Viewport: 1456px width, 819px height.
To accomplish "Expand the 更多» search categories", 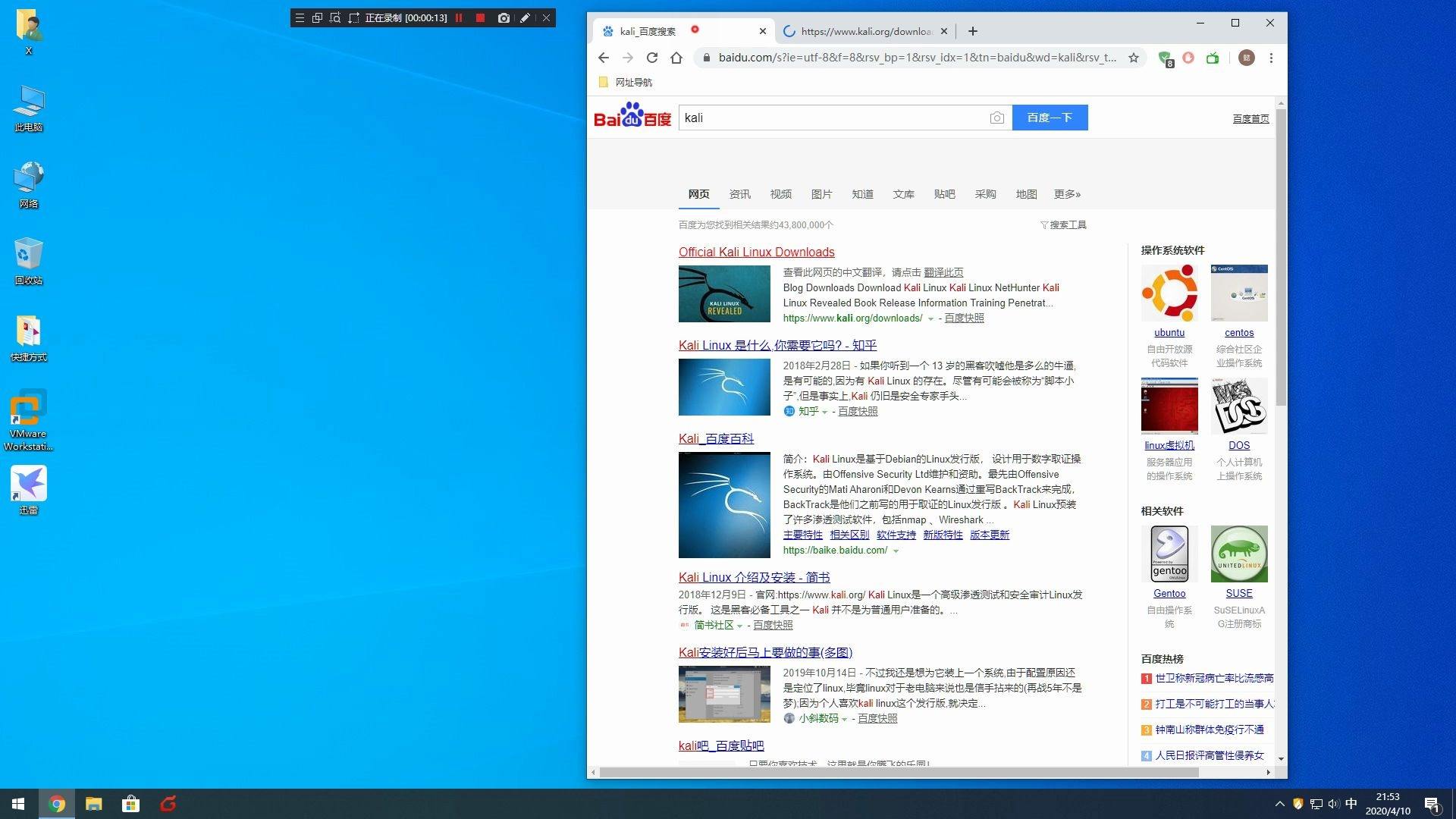I will (1067, 194).
